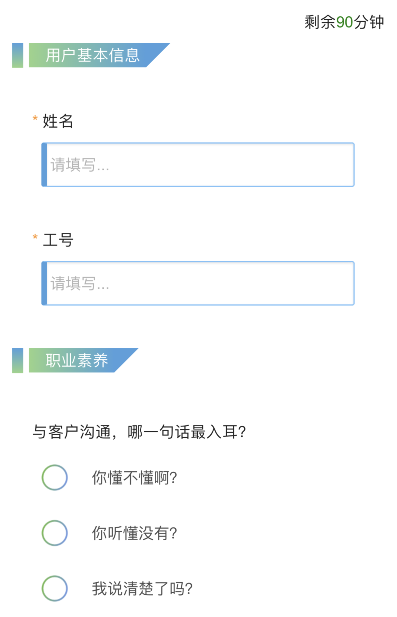397x617 pixels.
Task: Click the 剩余90分钟 countdown timer
Action: pos(344,22)
